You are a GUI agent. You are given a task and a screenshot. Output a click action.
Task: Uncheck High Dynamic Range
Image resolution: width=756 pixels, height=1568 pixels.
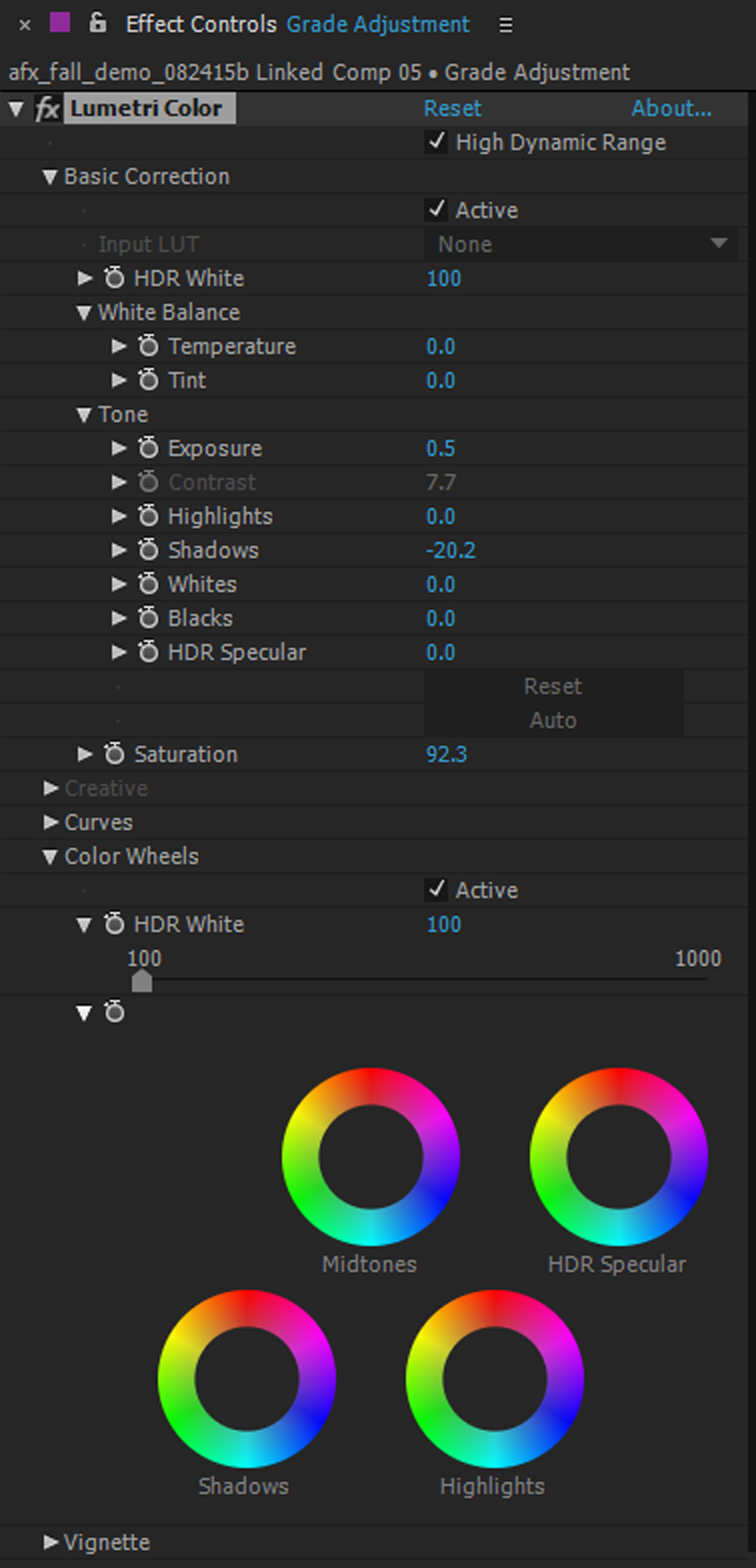tap(436, 141)
